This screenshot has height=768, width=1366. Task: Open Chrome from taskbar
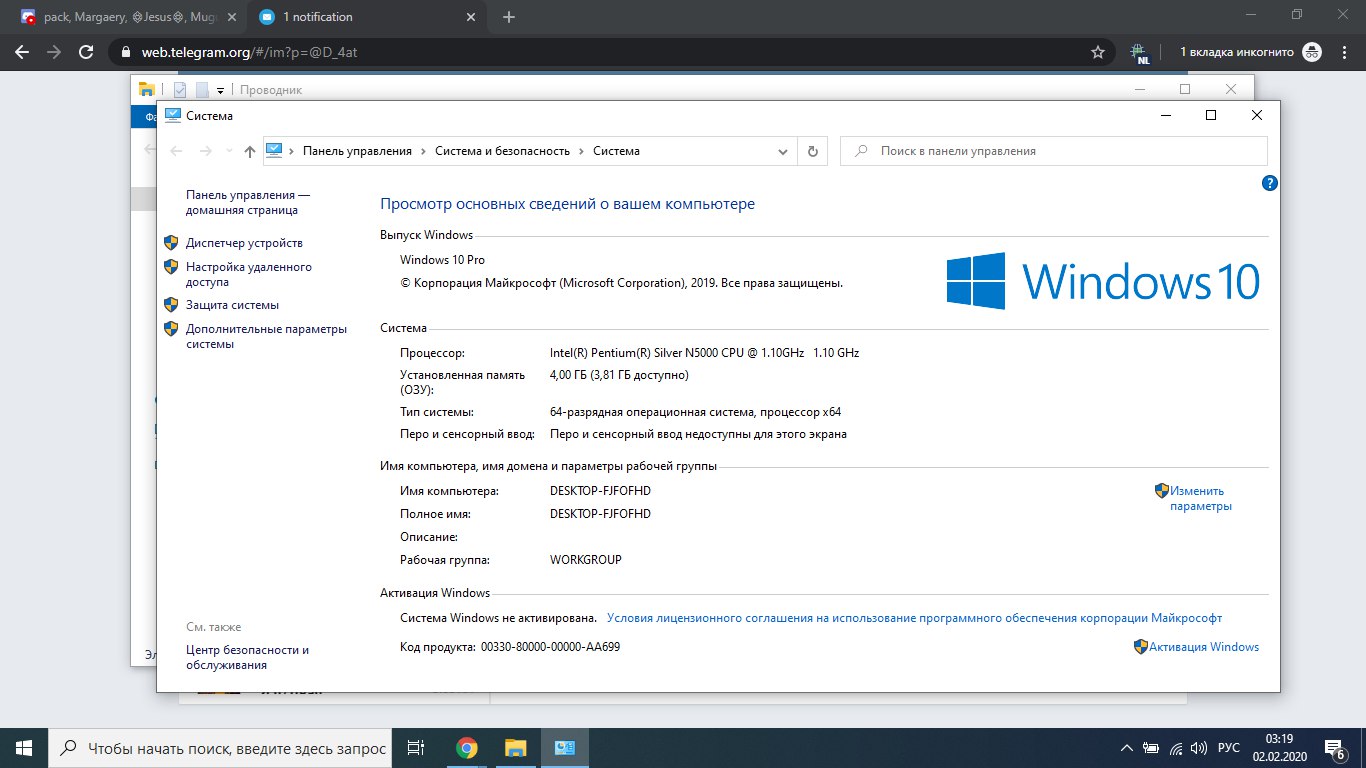coord(466,748)
